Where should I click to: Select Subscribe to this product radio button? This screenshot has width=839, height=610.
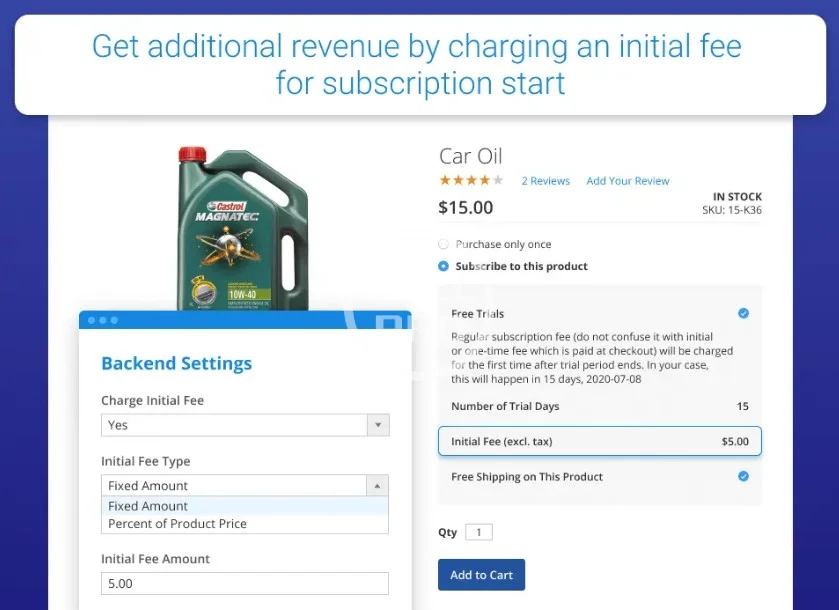(444, 266)
